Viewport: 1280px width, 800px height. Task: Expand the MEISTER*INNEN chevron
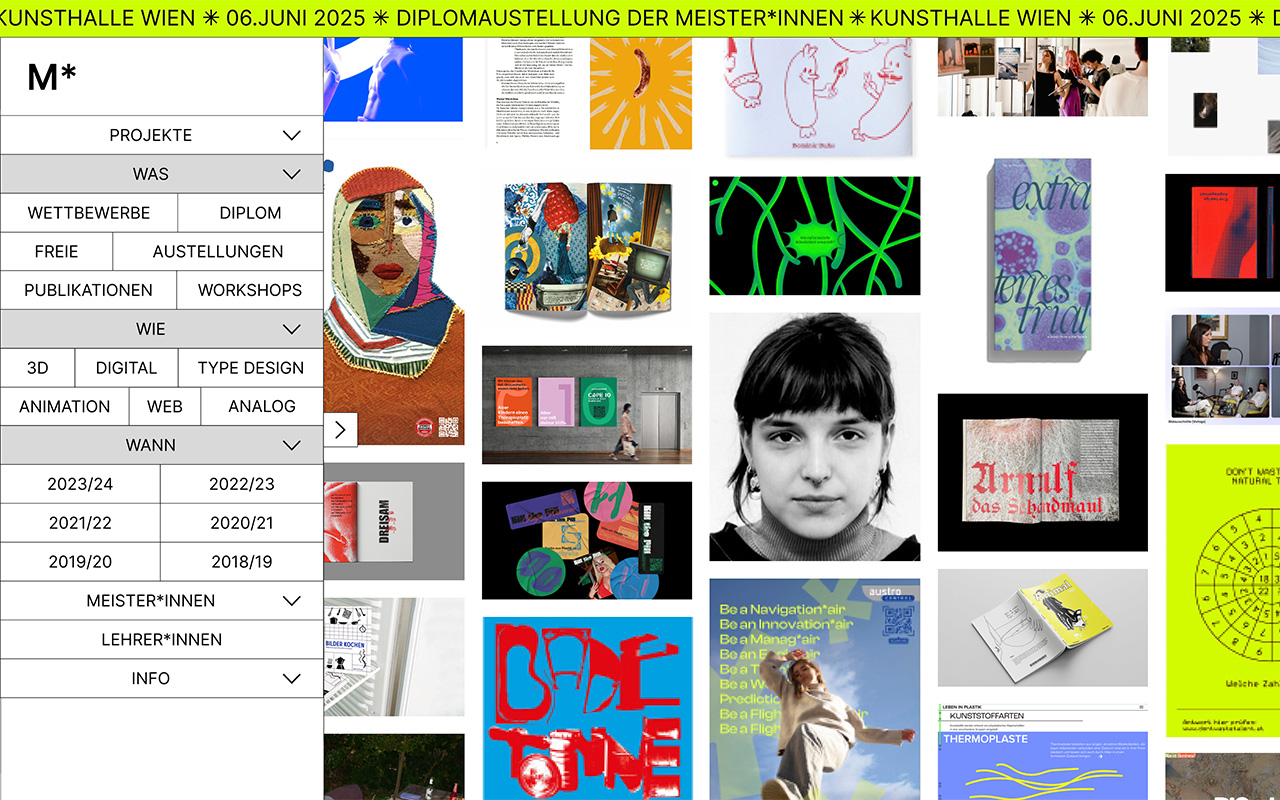point(292,601)
